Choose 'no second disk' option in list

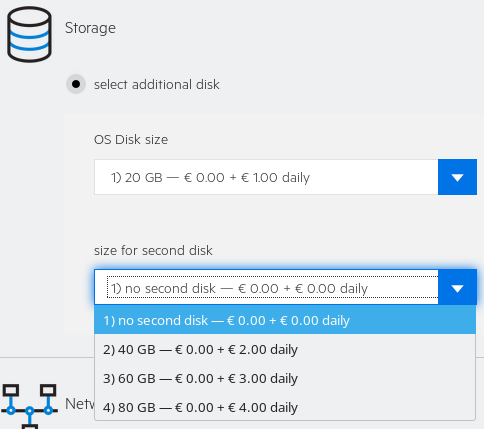tap(285, 320)
